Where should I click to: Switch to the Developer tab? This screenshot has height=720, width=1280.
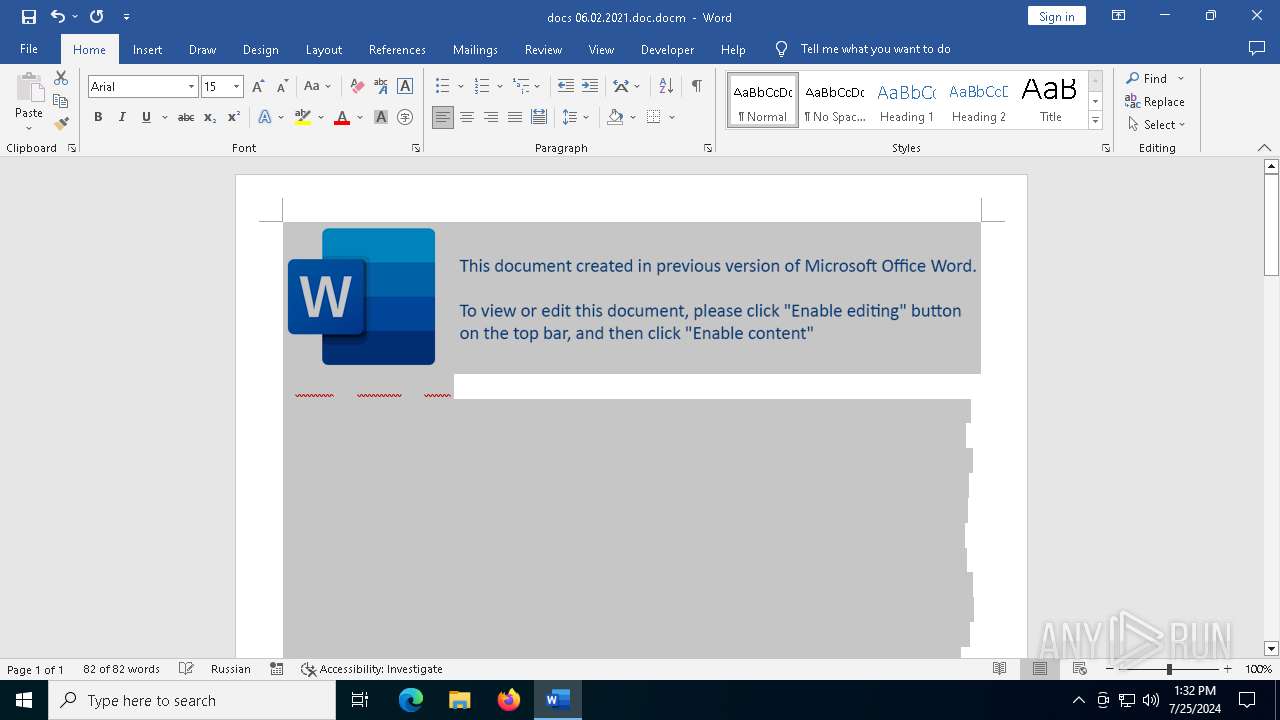667,49
